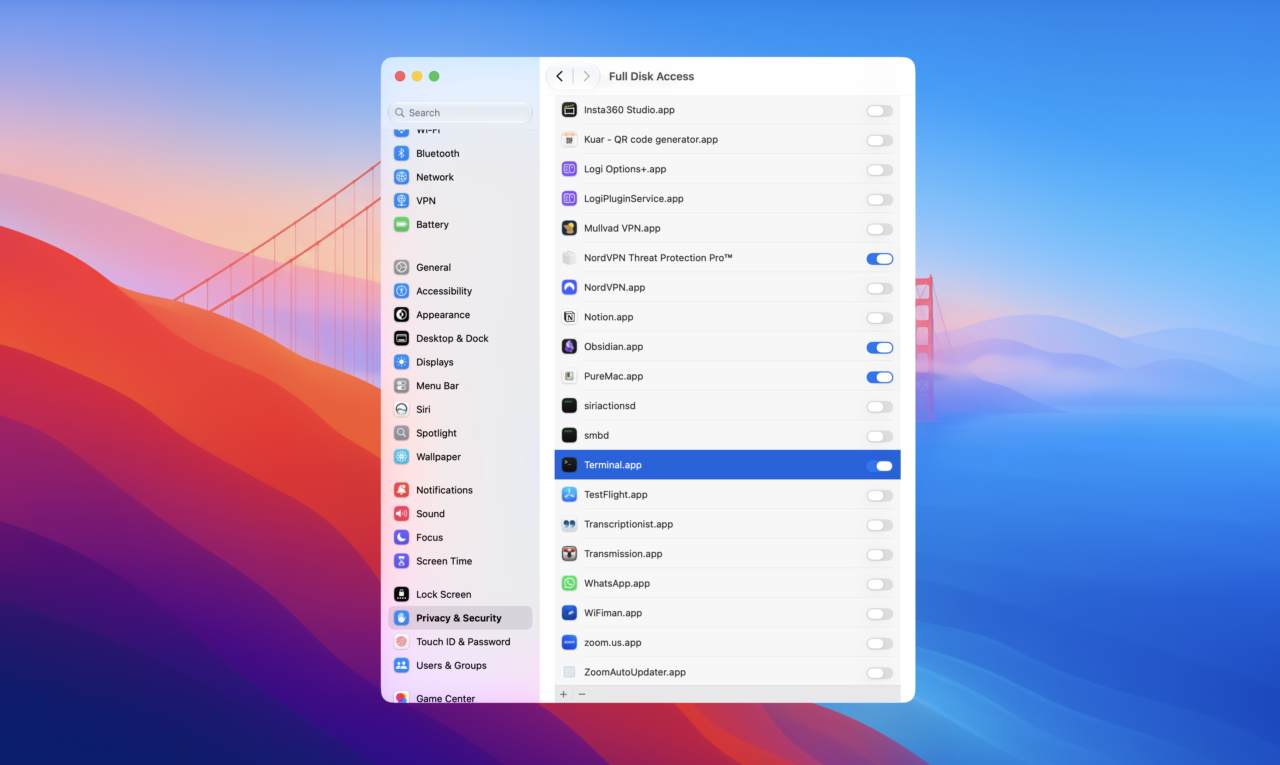Click the Spotlight magnifier icon

pos(401,433)
